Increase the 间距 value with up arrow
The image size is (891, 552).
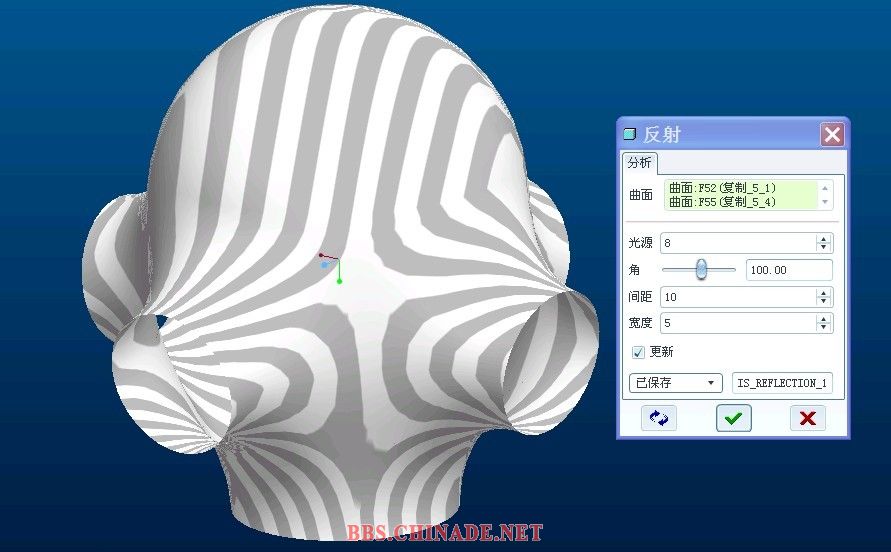(x=824, y=292)
